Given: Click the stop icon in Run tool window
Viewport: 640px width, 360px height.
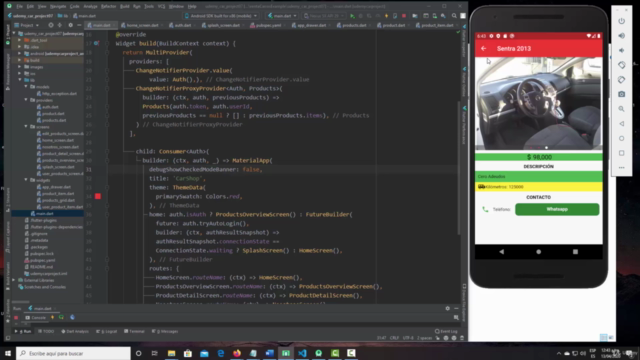Looking at the screenshot, I should (x=16, y=318).
